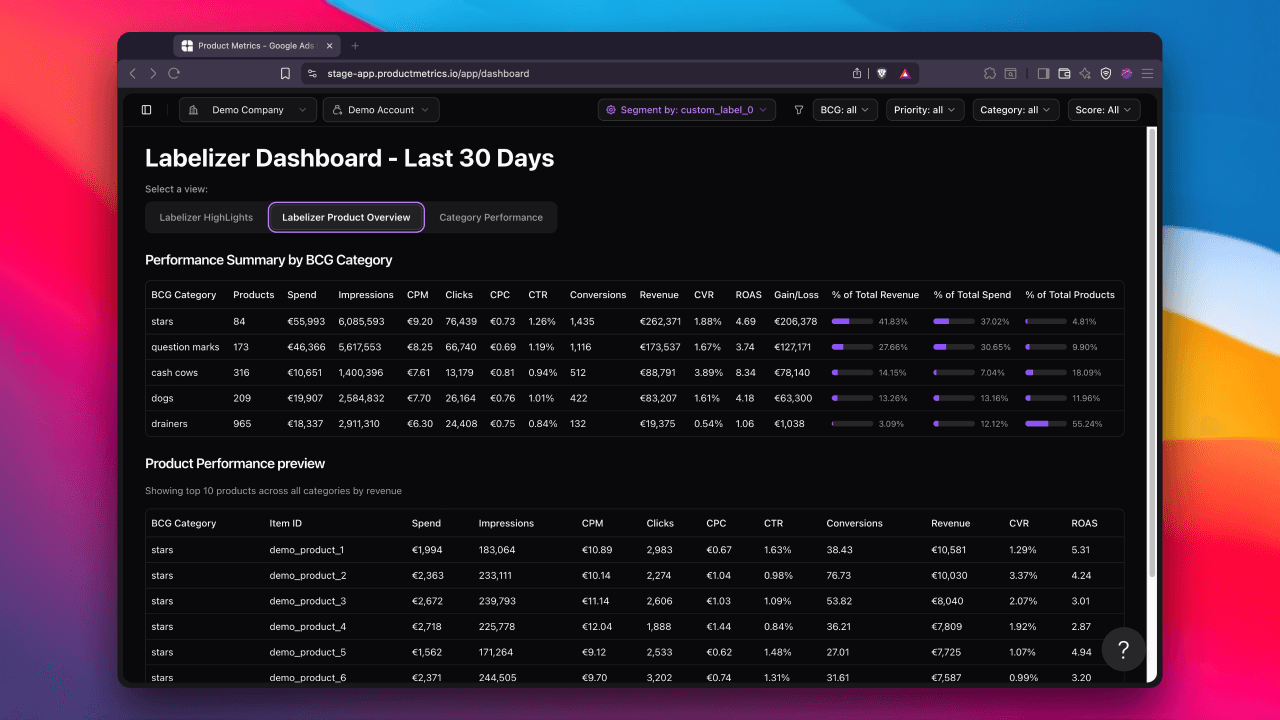The image size is (1280, 720).
Task: Click demo_product_4 item ID
Action: 308,627
